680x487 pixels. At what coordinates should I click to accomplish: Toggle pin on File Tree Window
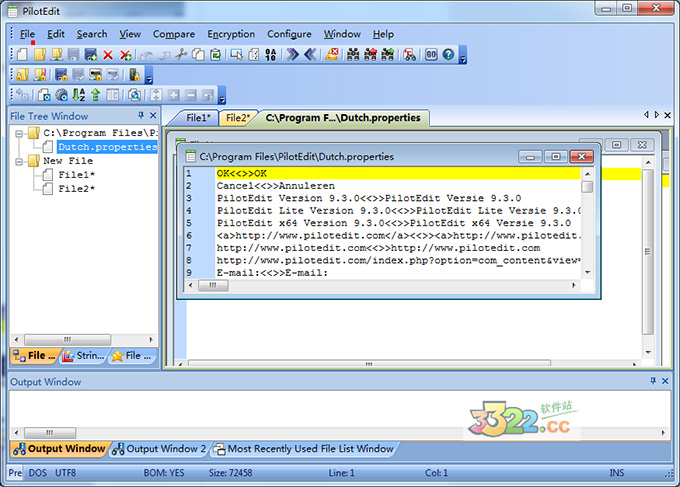tap(141, 115)
